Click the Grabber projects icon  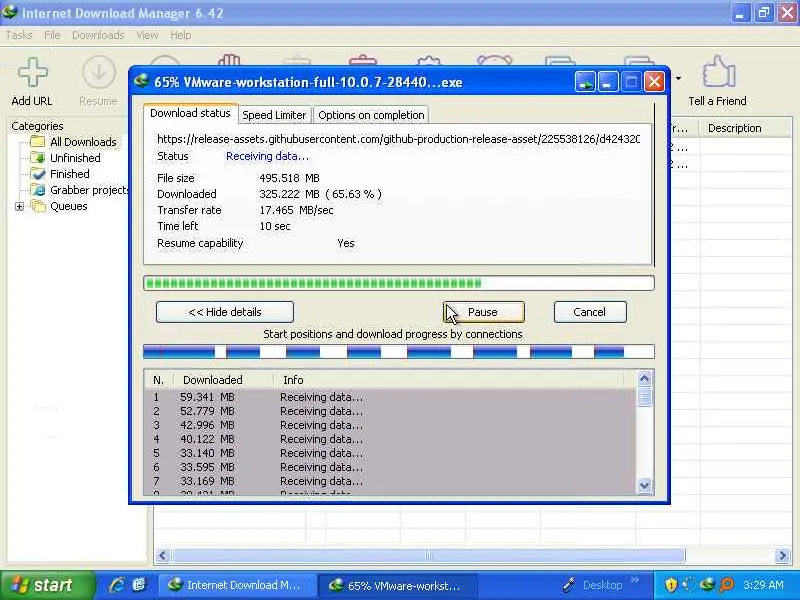click(x=37, y=190)
